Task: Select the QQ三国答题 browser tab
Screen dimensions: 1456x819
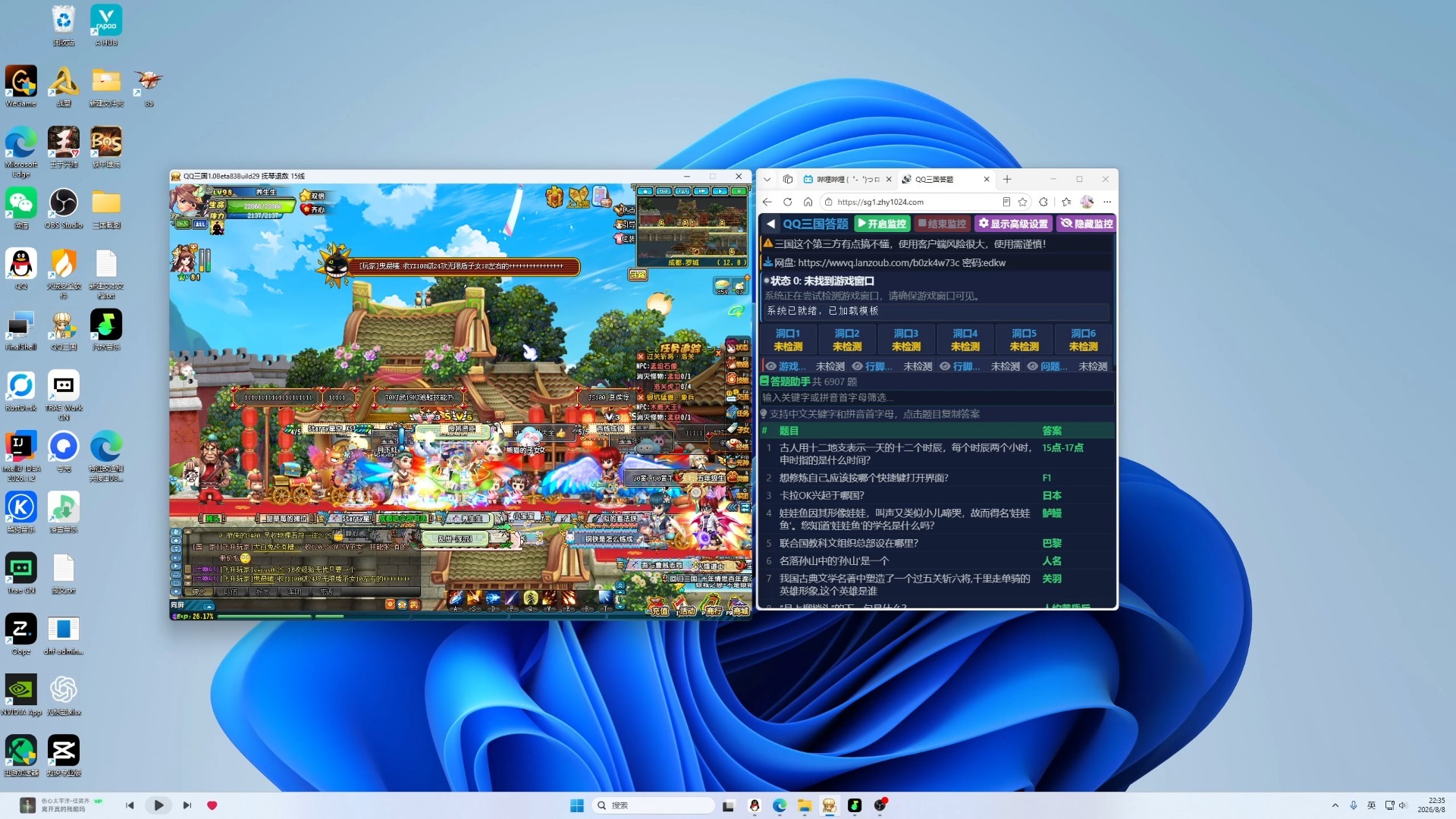Action: 946,180
